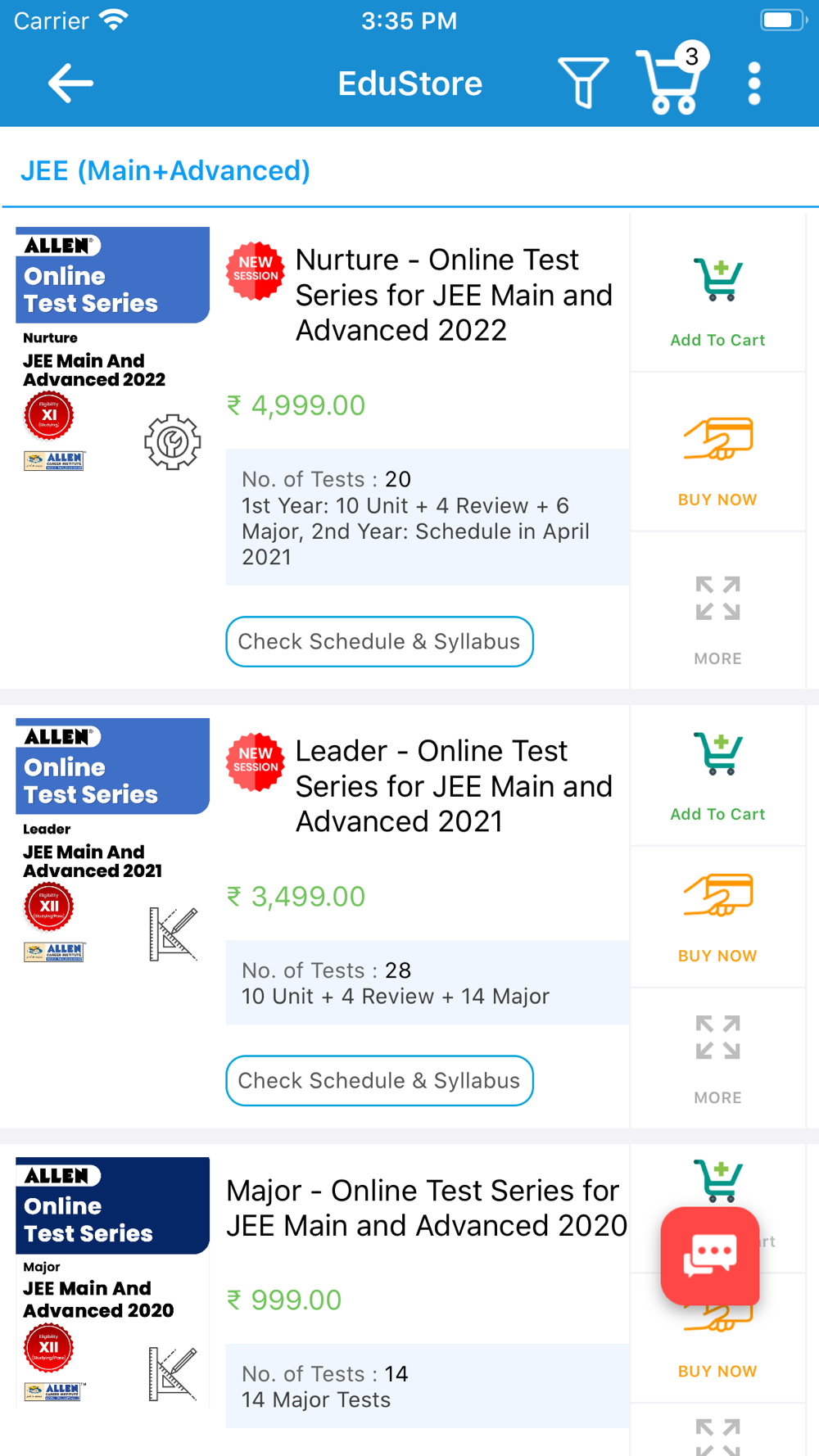Check Schedule & Syllabus for Nurture series

pyautogui.click(x=379, y=641)
